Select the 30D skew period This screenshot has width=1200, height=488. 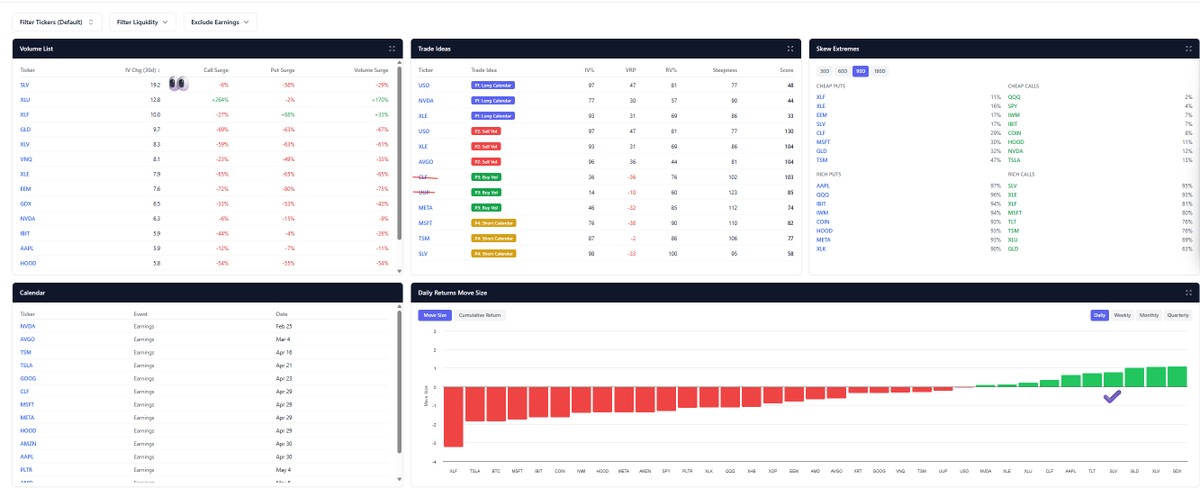(823, 71)
